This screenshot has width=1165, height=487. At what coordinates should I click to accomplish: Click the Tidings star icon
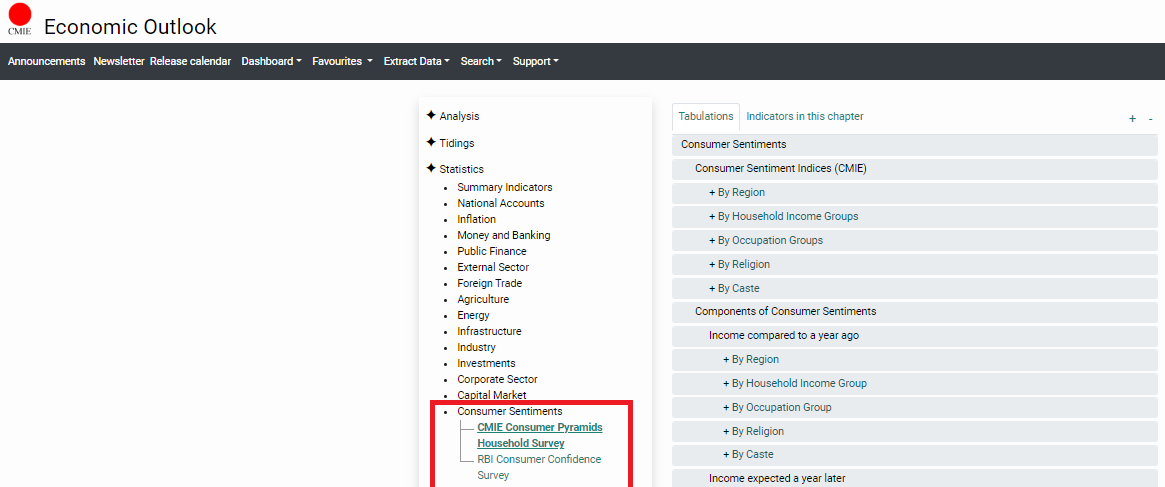coord(431,143)
